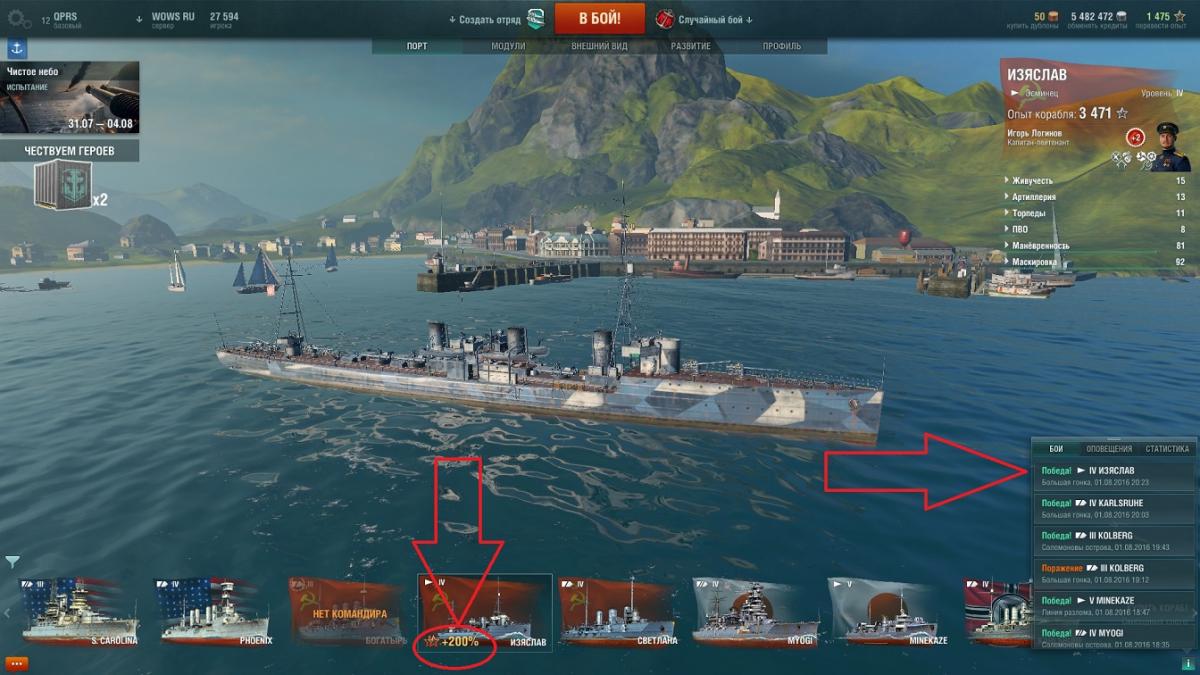Click the info icon below battle list
The image size is (1200, 675).
pos(1187,661)
